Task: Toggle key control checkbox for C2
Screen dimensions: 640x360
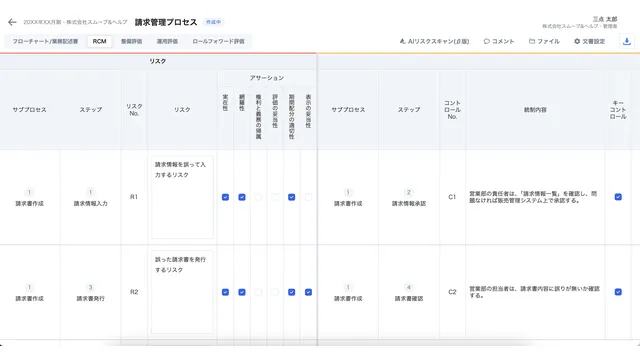Action: (x=618, y=292)
